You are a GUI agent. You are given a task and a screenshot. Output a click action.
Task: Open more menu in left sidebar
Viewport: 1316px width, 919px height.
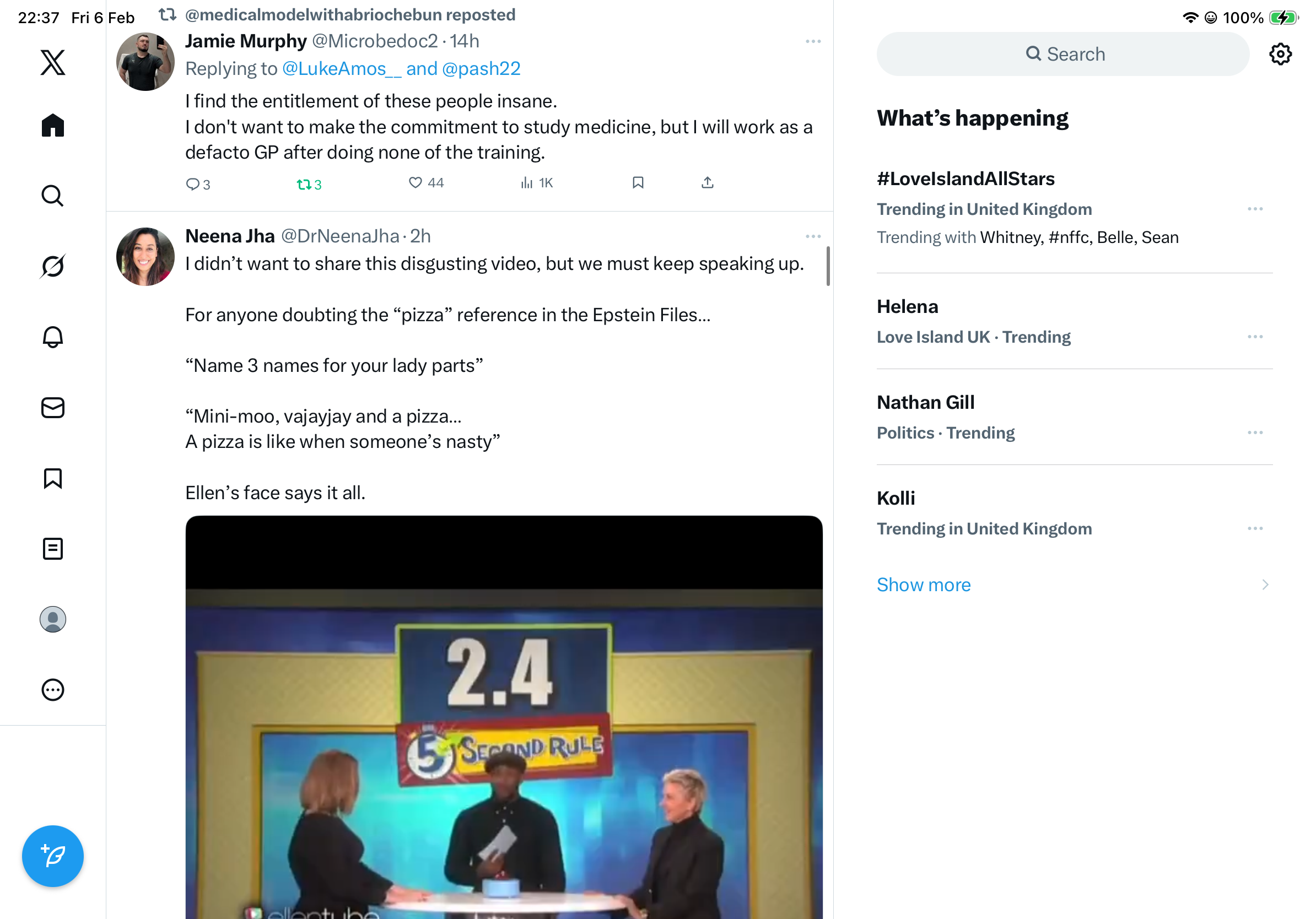click(53, 690)
